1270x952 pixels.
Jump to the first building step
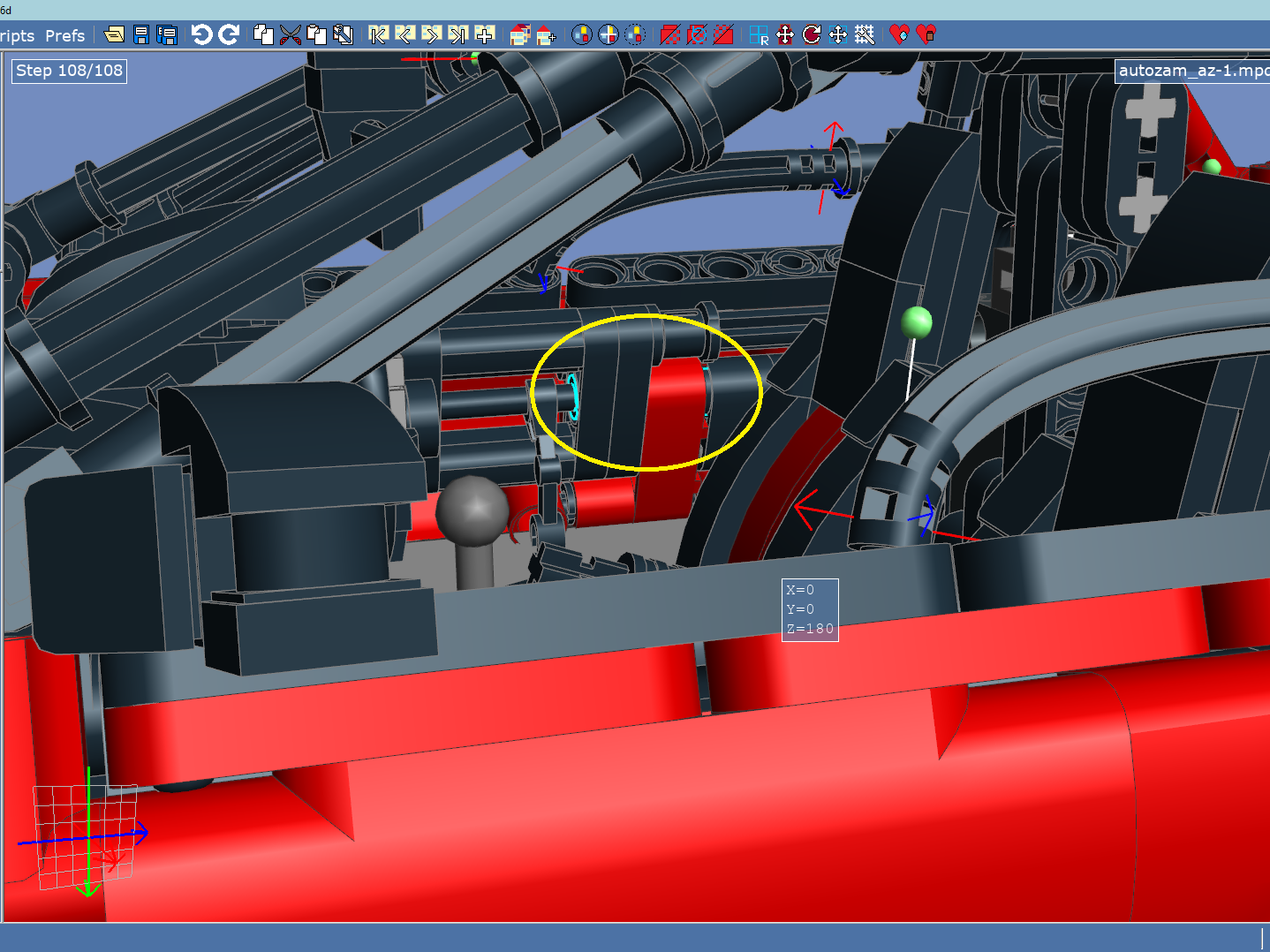click(378, 35)
